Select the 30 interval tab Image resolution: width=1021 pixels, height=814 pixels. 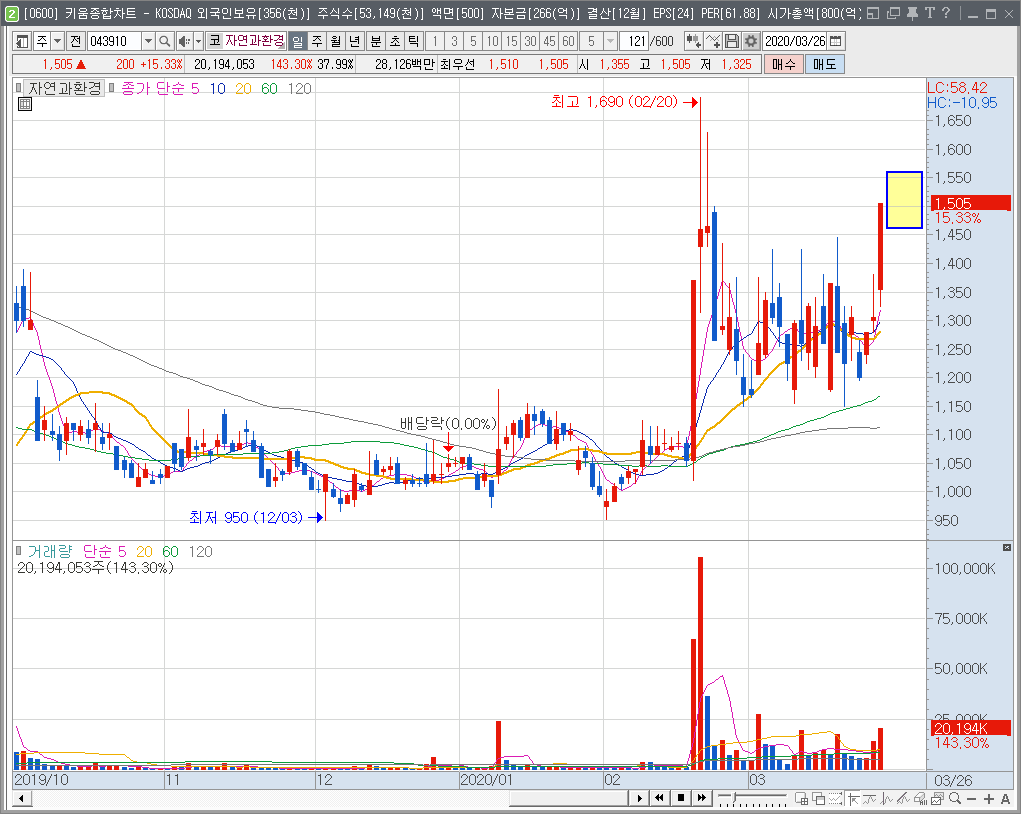pos(531,42)
